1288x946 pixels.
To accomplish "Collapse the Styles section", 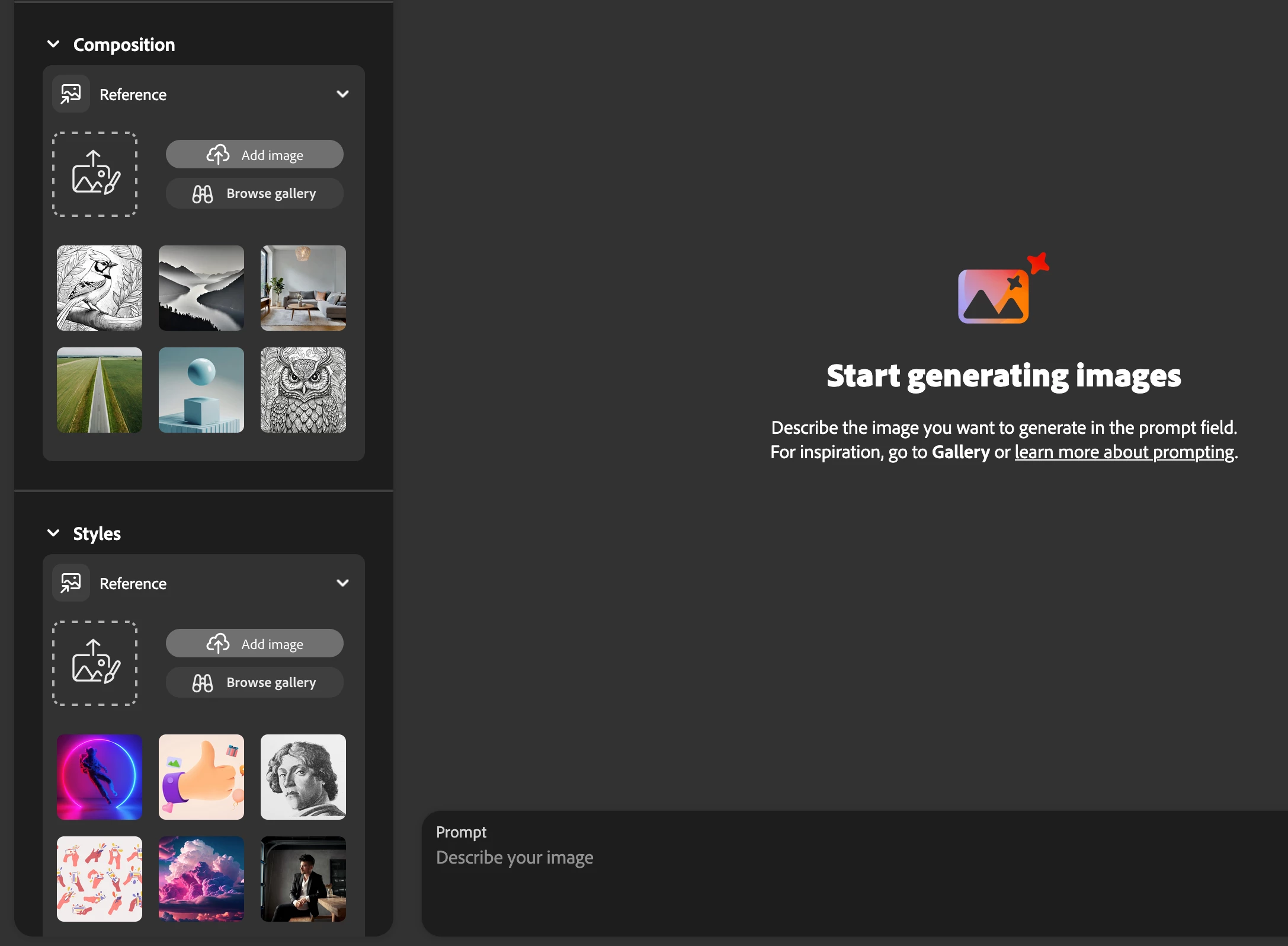I will [53, 533].
